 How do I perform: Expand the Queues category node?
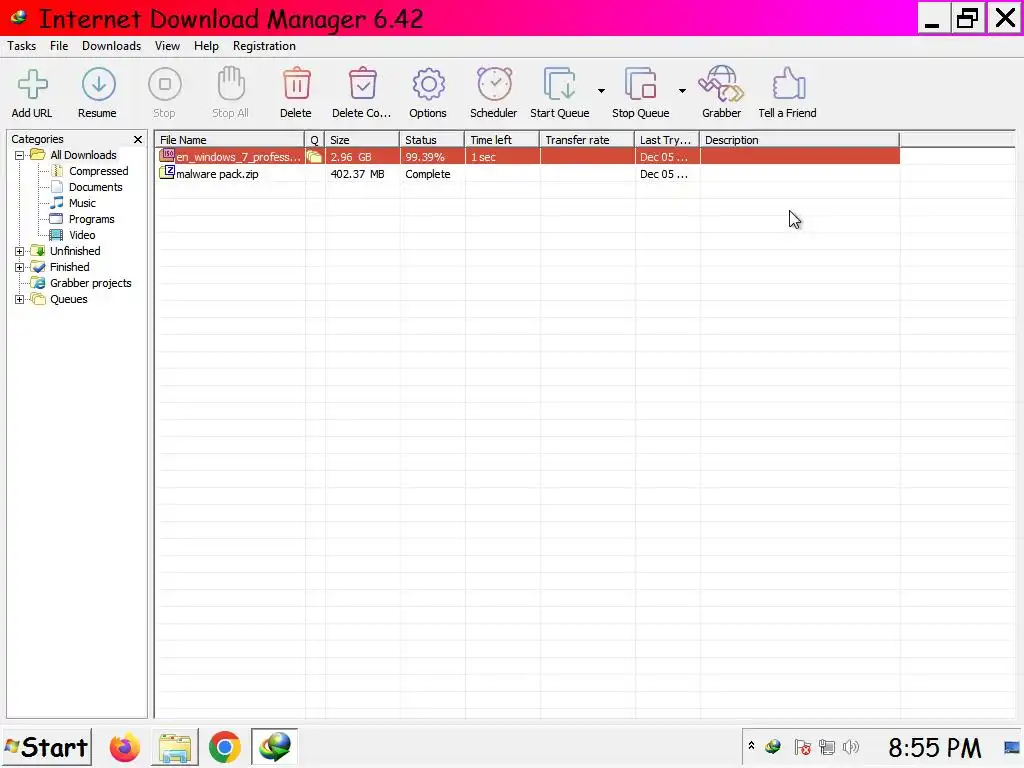[20, 299]
